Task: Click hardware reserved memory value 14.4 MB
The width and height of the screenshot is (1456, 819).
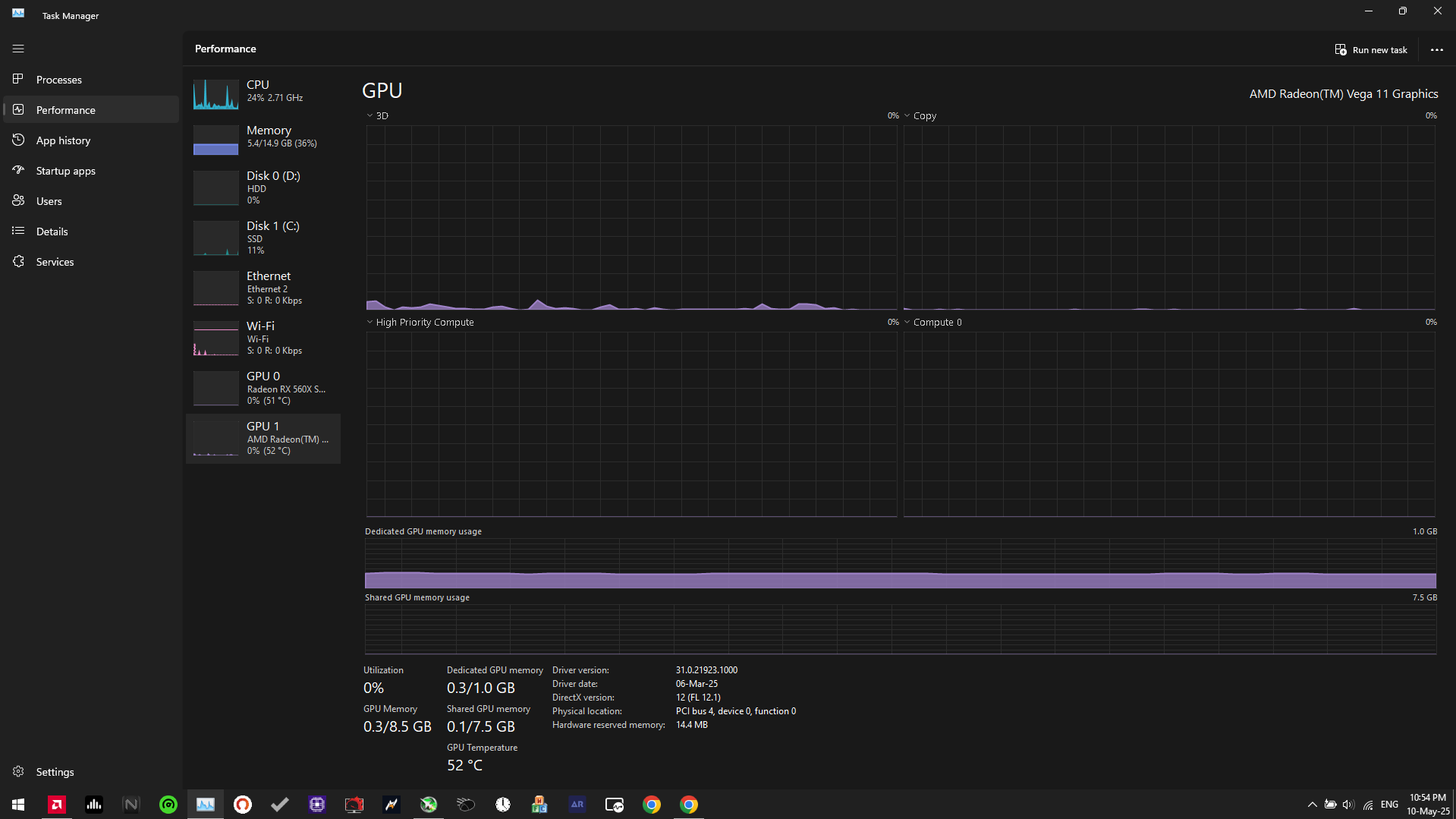Action: [691, 725]
